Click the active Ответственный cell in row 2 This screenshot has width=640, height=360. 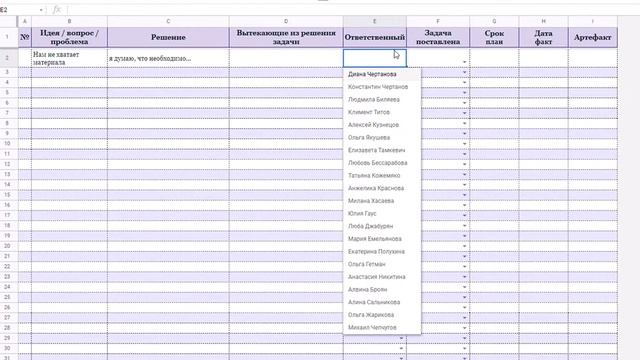click(x=375, y=58)
